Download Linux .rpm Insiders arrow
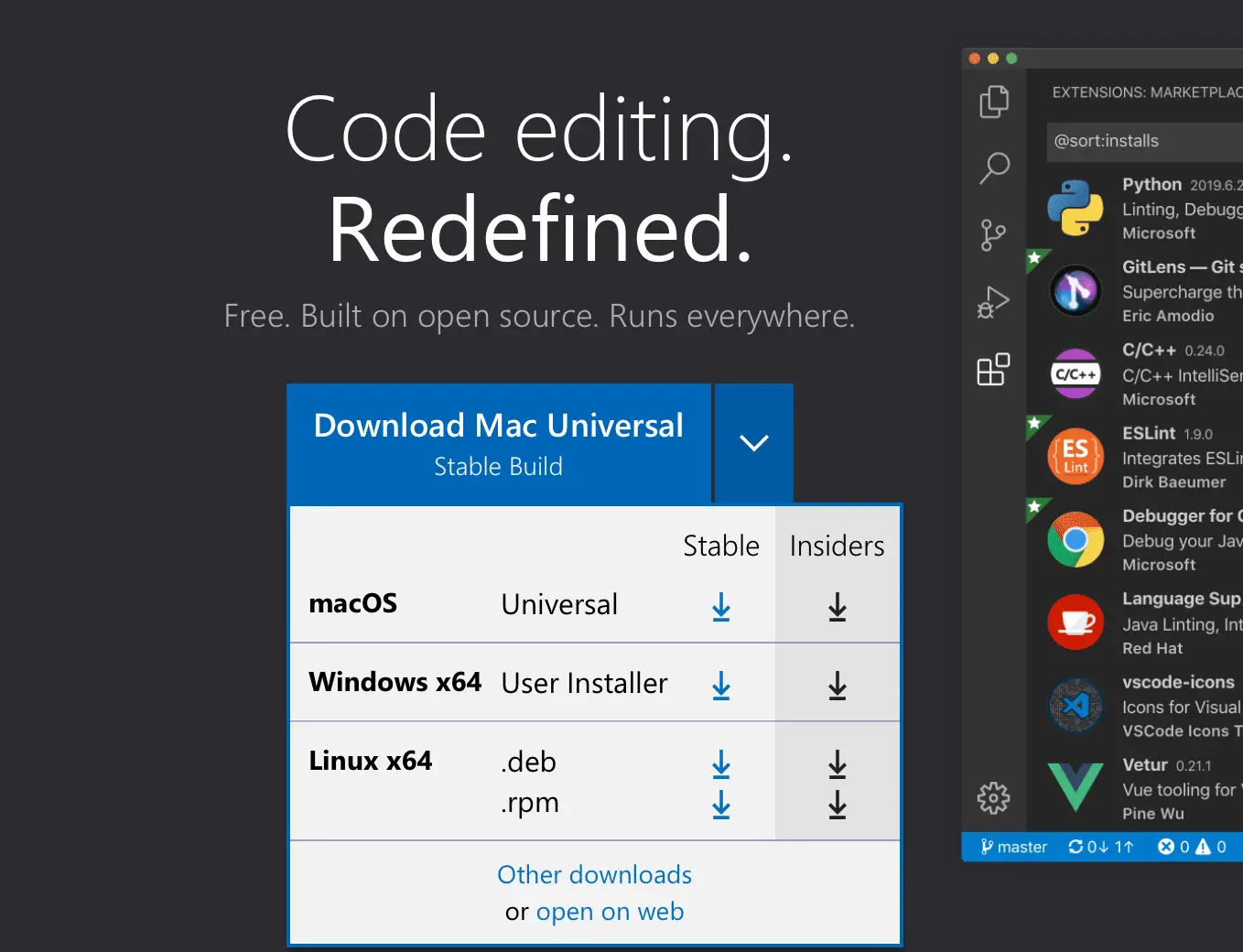 [x=838, y=805]
